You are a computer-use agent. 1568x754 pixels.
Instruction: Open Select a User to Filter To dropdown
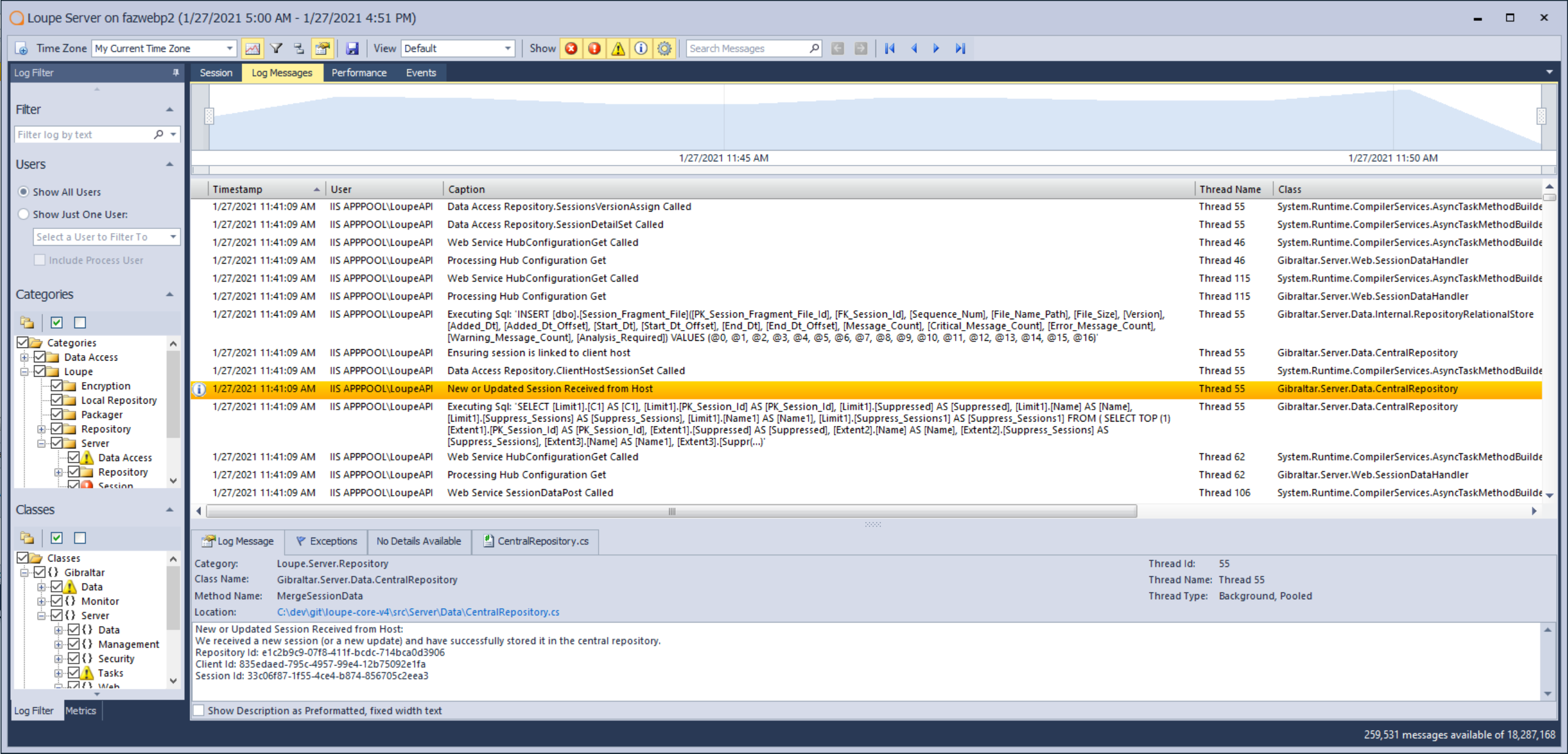173,237
